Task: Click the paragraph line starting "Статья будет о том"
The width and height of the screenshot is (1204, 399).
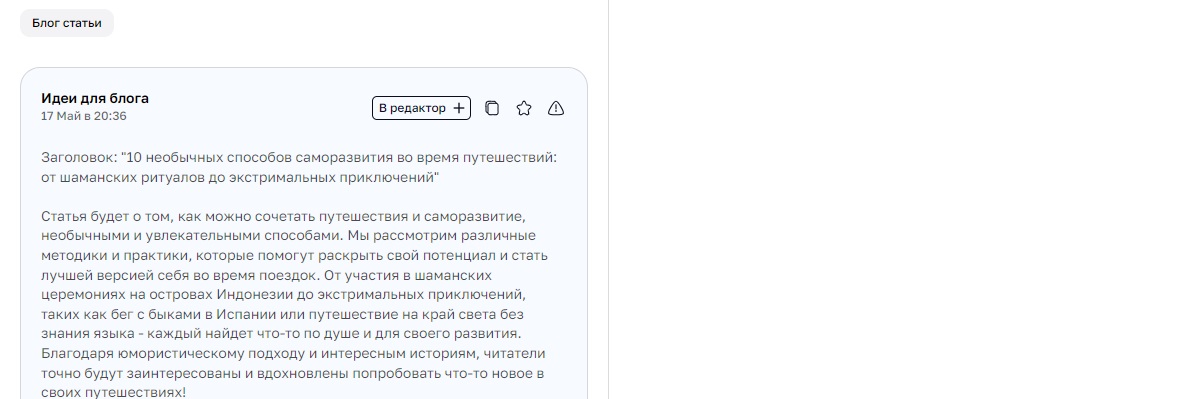Action: pyautogui.click(x=284, y=216)
